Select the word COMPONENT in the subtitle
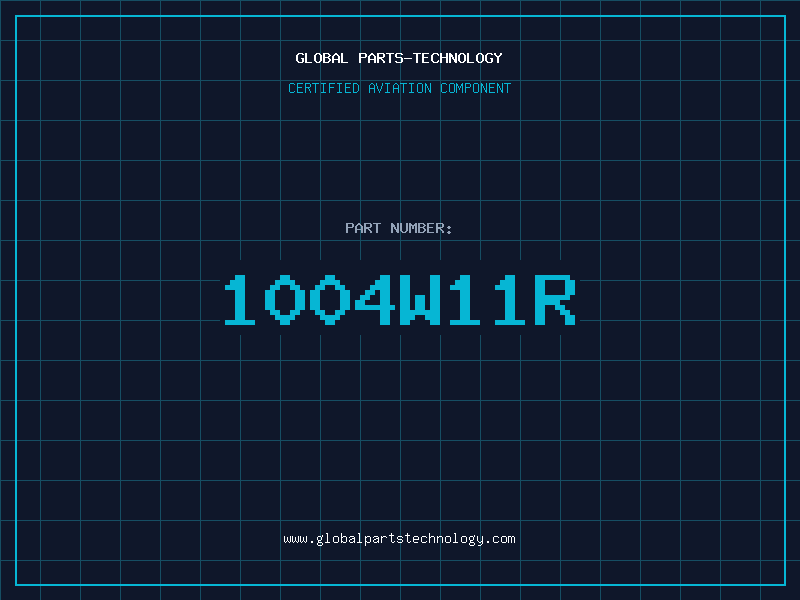Image resolution: width=800 pixels, height=600 pixels. click(476, 88)
